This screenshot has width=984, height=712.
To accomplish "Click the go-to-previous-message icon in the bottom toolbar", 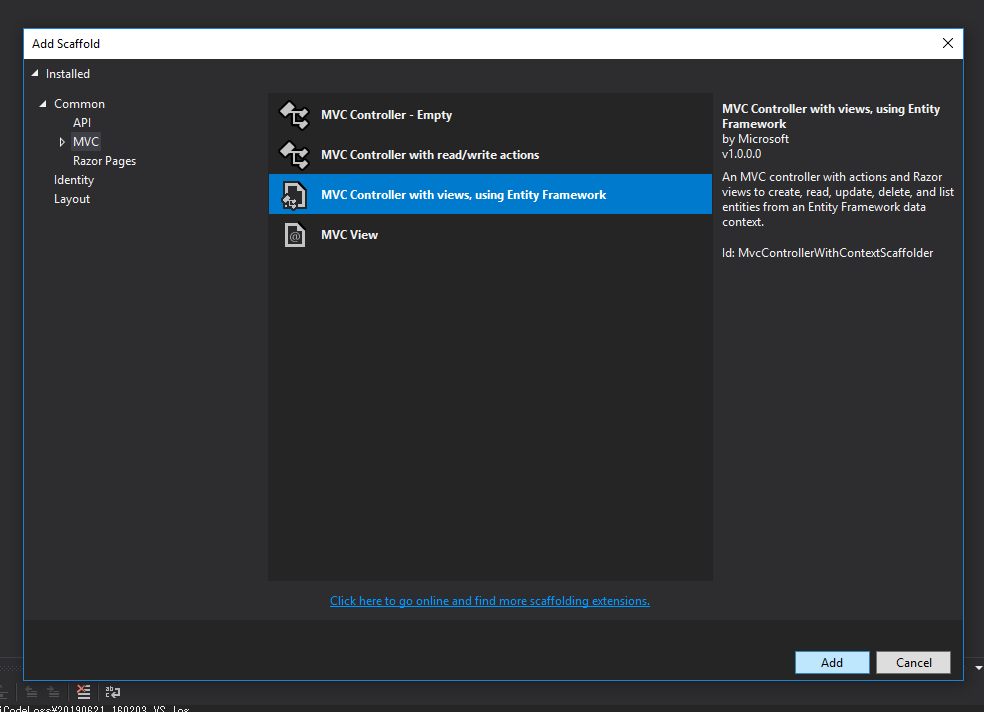I will tap(31, 692).
